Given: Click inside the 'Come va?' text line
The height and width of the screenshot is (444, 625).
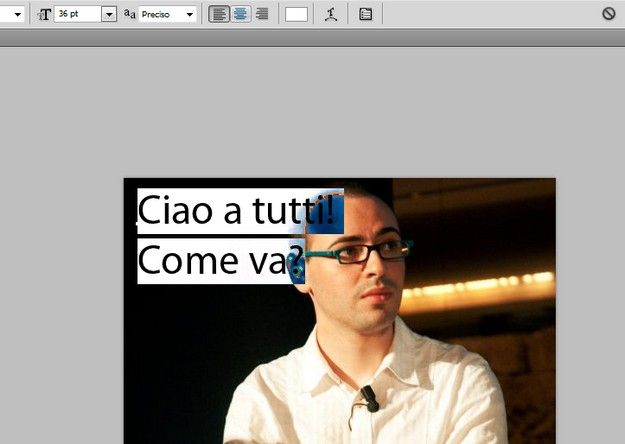Looking at the screenshot, I should pyautogui.click(x=221, y=261).
